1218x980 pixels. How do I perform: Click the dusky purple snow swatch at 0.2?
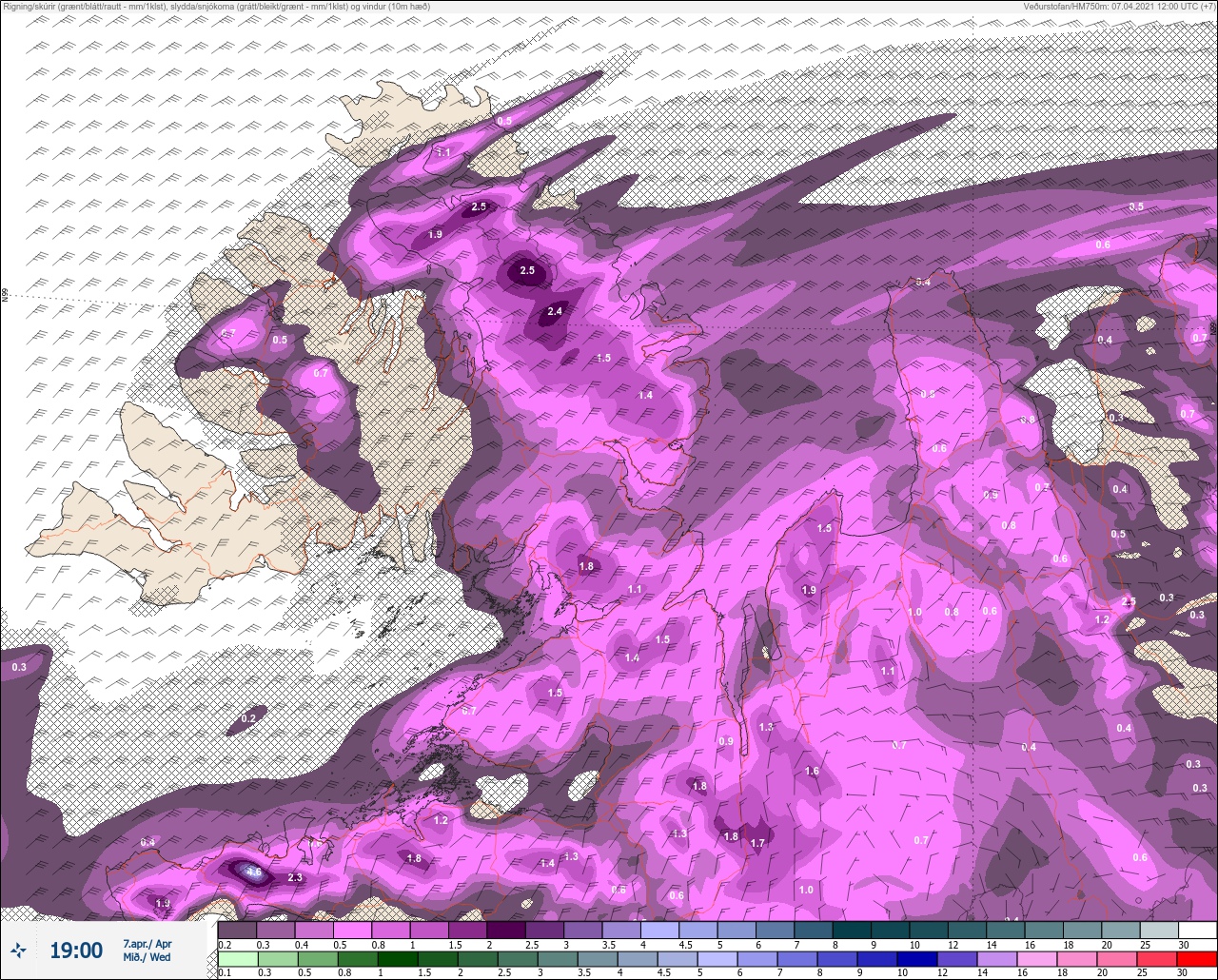[x=238, y=930]
